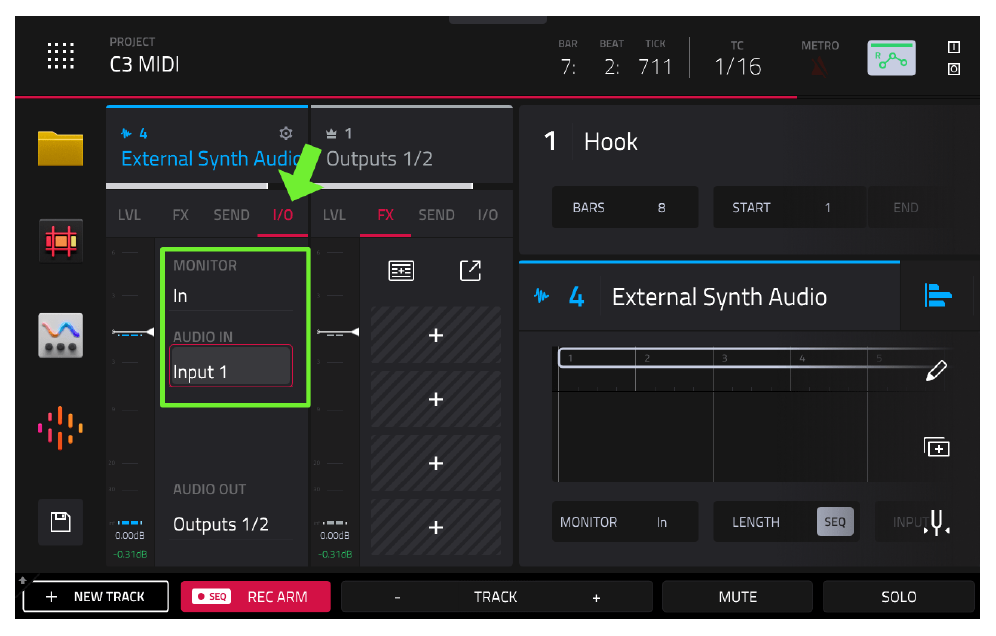The width and height of the screenshot is (996, 636).
Task: Toggle the red REC ARM button
Action: pyautogui.click(x=255, y=597)
